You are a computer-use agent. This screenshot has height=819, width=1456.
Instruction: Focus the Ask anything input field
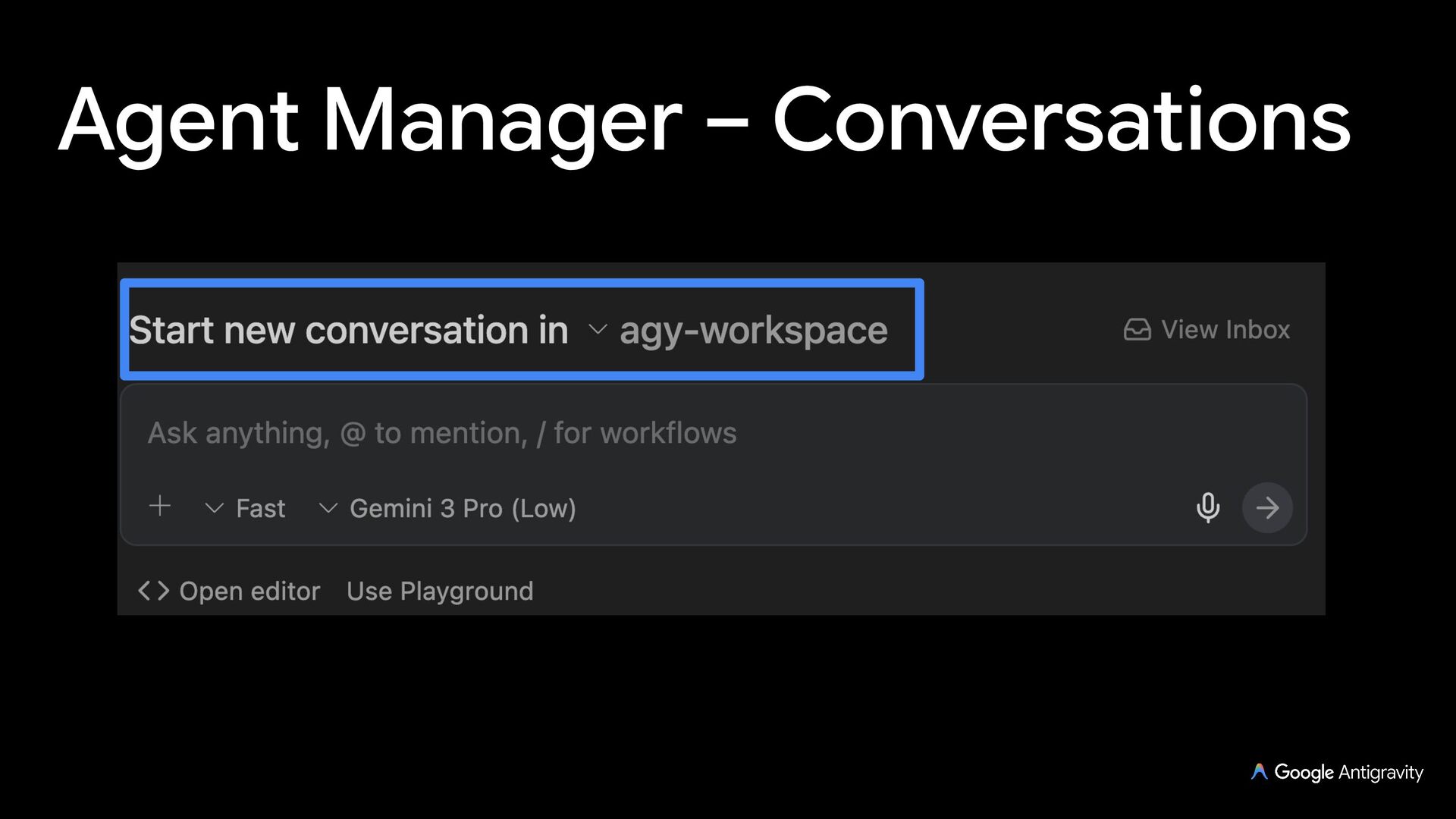(x=442, y=433)
